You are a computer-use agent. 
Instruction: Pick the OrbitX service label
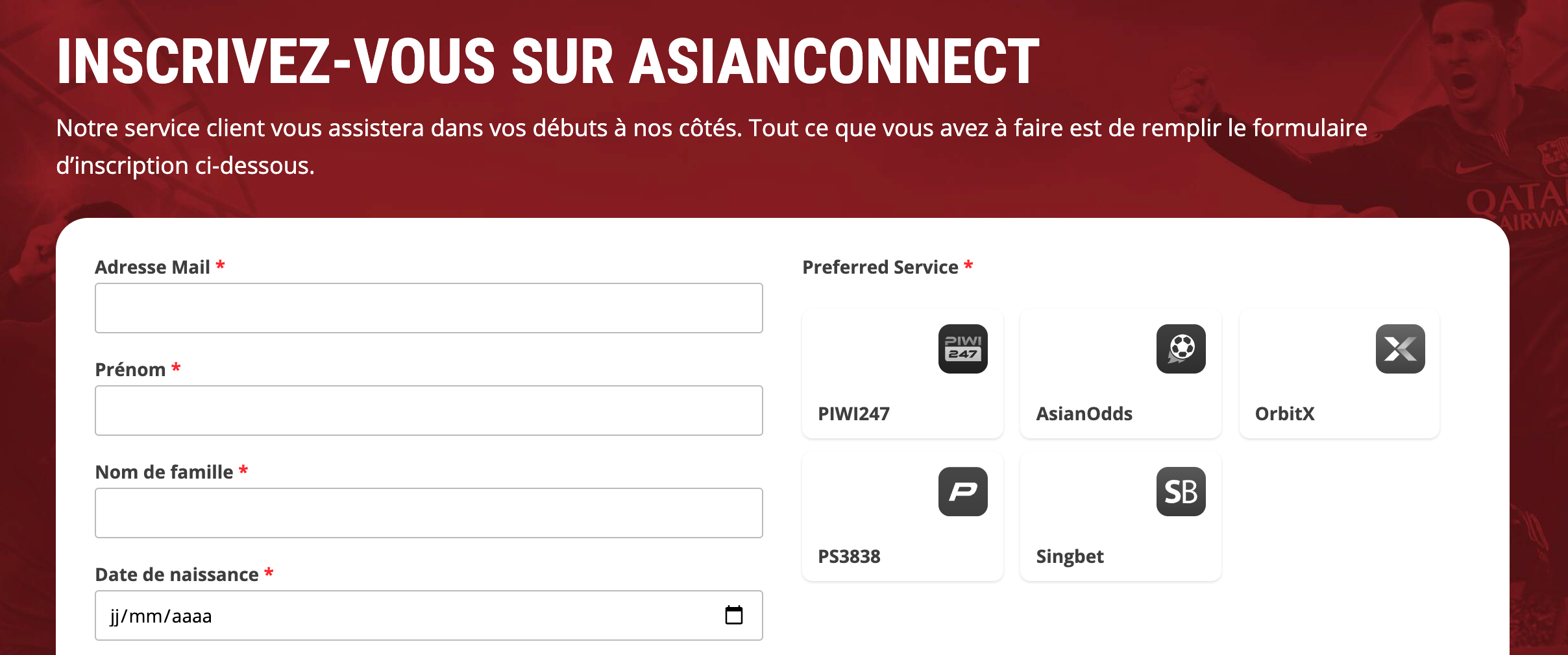coord(1284,414)
